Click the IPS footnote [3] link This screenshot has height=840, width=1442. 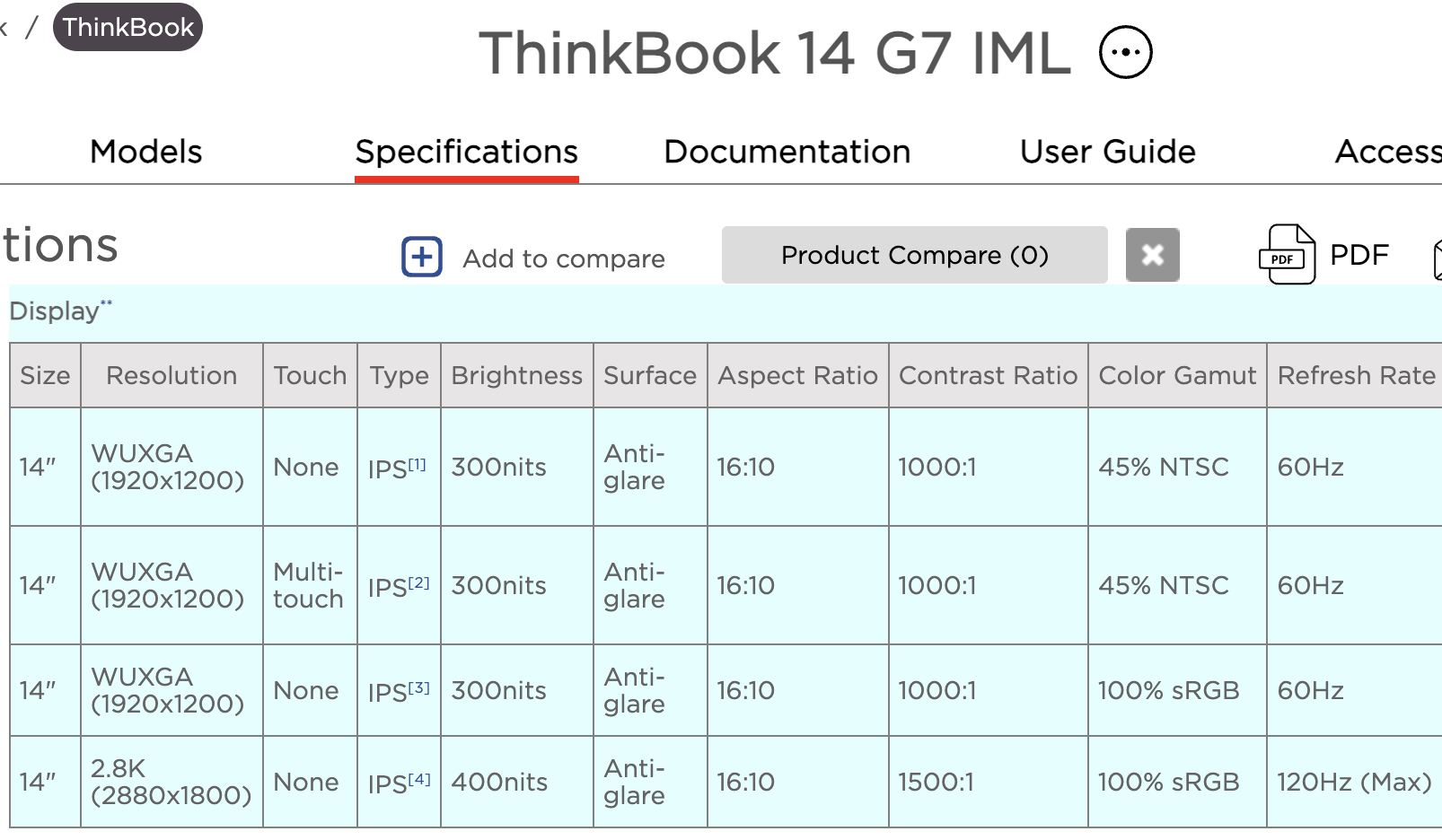click(419, 687)
